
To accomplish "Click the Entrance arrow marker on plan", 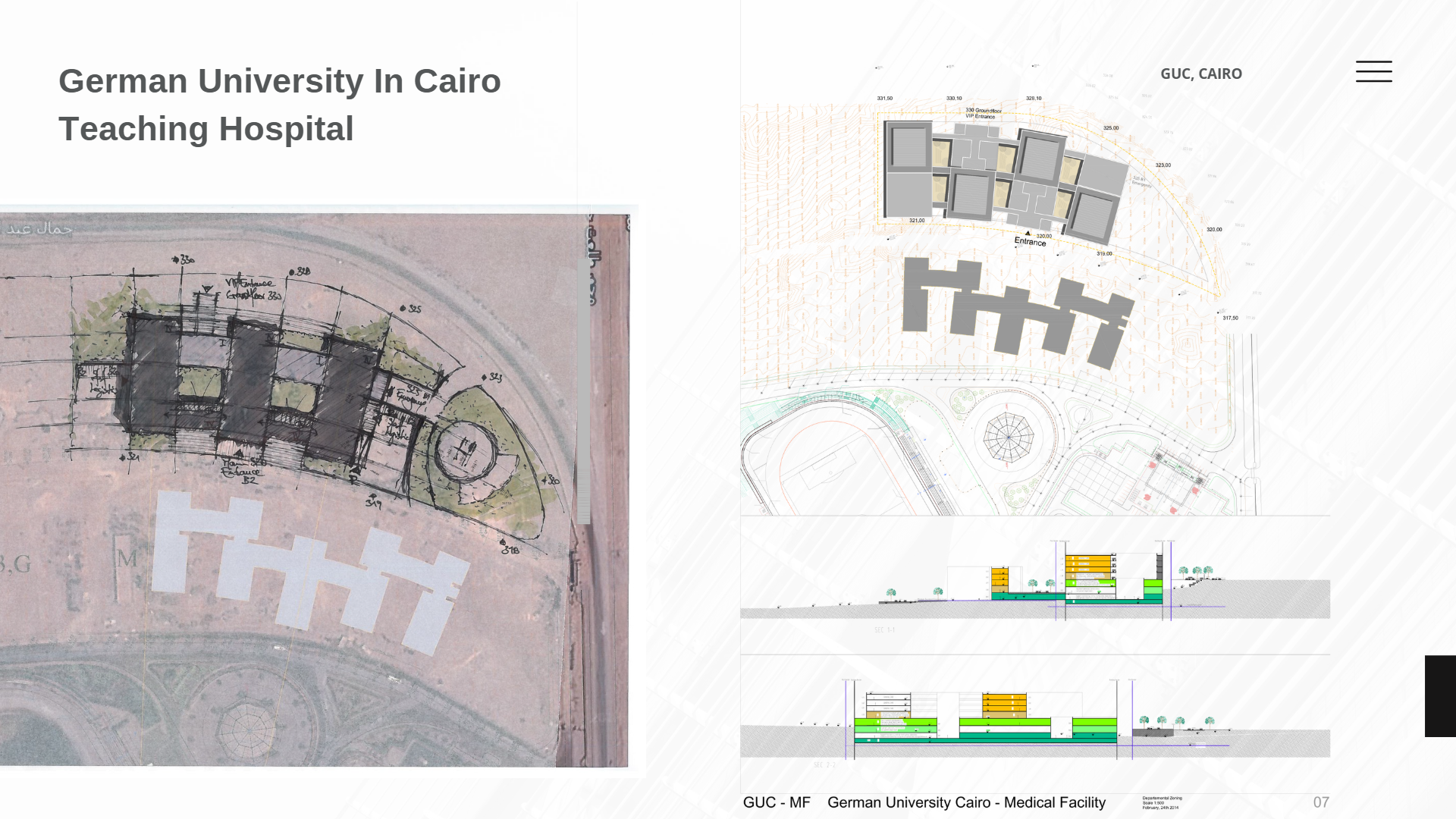I will point(1028,234).
